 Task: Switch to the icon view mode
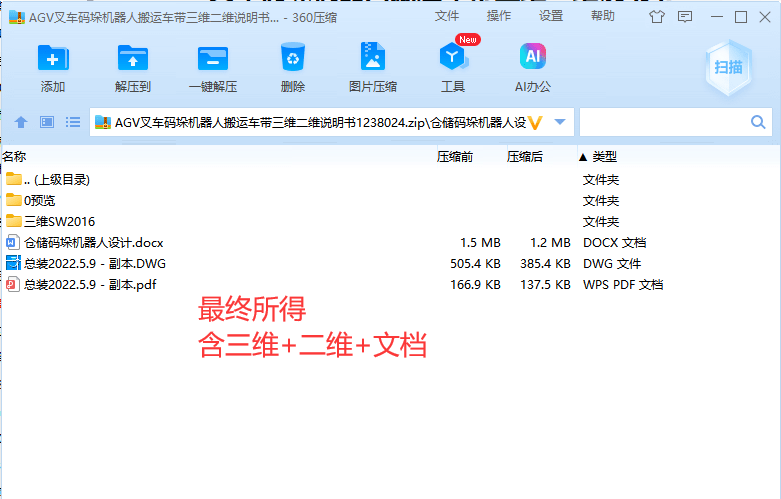(46, 122)
